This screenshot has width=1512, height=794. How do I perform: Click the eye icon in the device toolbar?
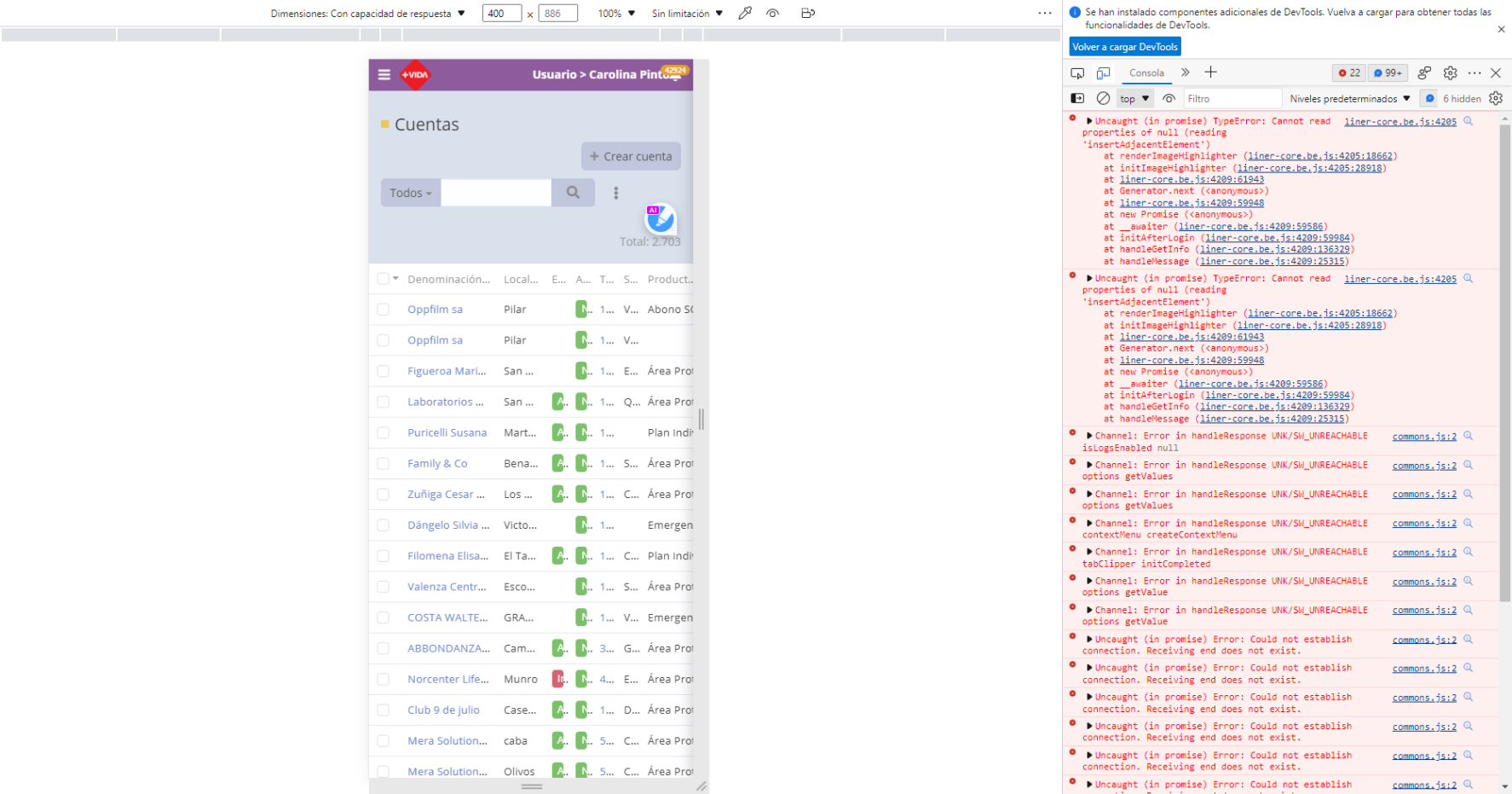point(773,13)
